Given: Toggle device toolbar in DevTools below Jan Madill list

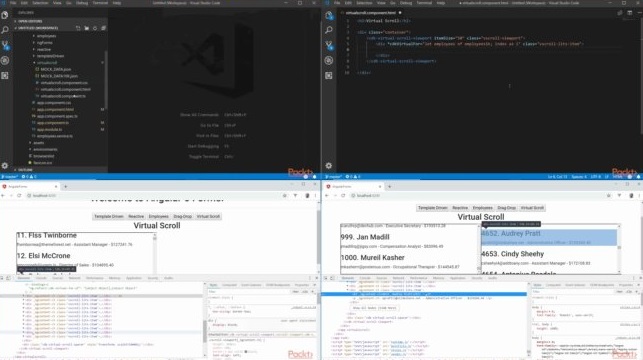Looking at the screenshot, I should coord(332,278).
